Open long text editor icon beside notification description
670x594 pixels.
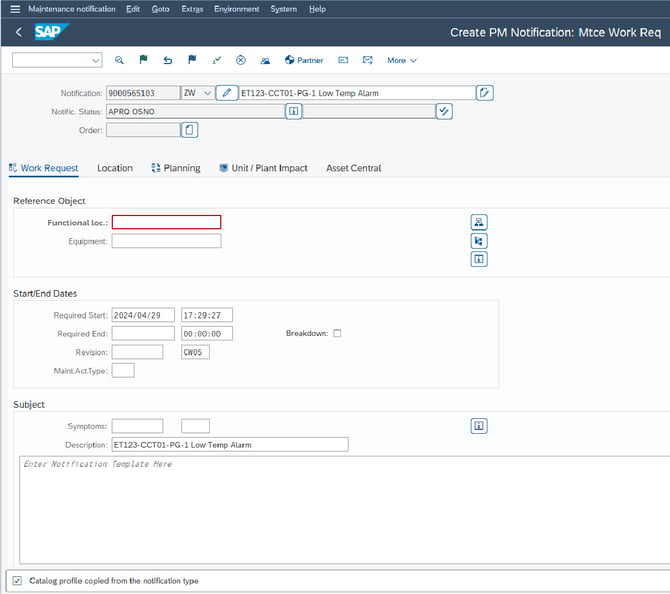(485, 93)
